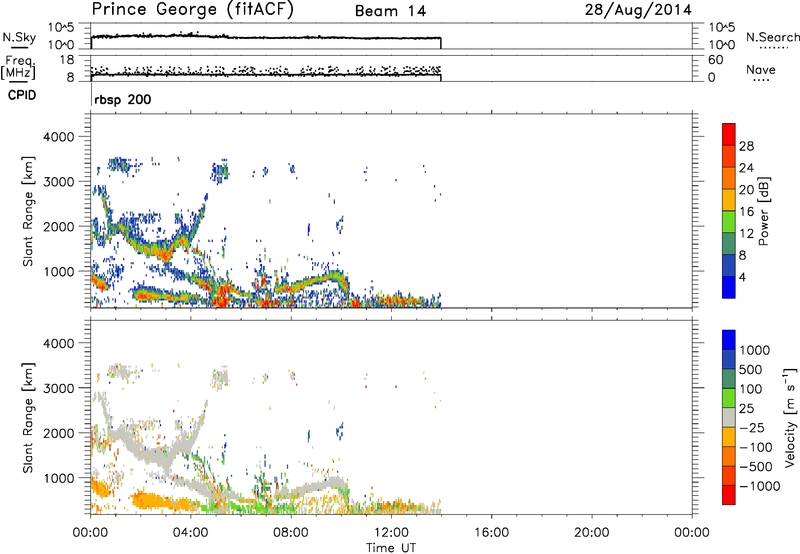
Task: Select the "-1000" Velocity colorbar label
Action: [760, 486]
